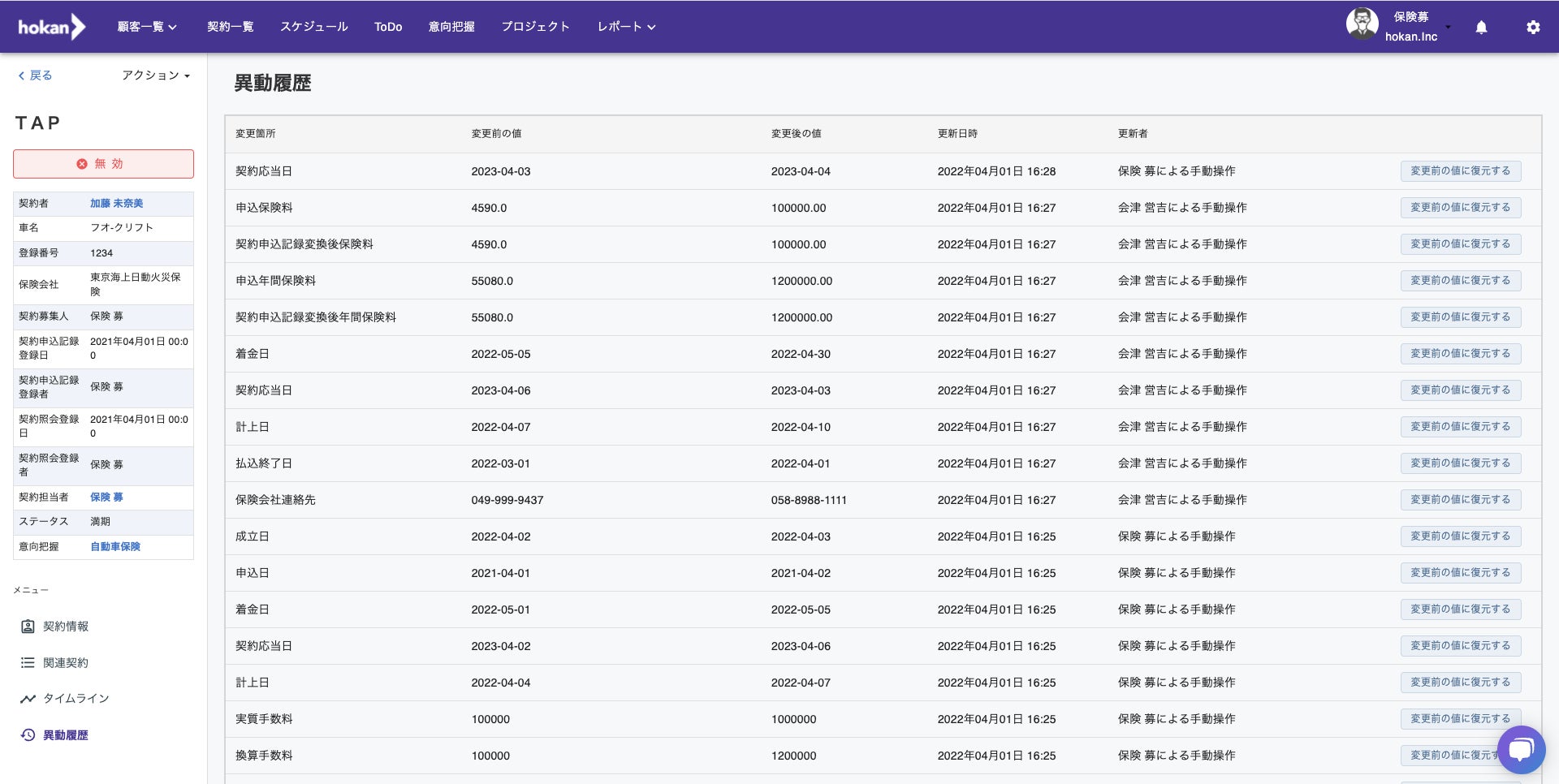Open the notifications bell
The width and height of the screenshot is (1559, 784).
coord(1481,27)
